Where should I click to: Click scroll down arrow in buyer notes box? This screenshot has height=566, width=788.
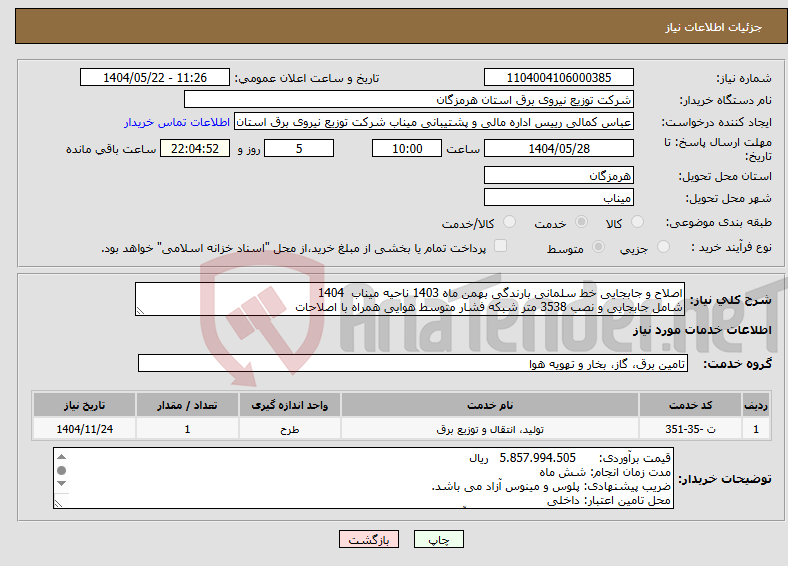coord(61,484)
